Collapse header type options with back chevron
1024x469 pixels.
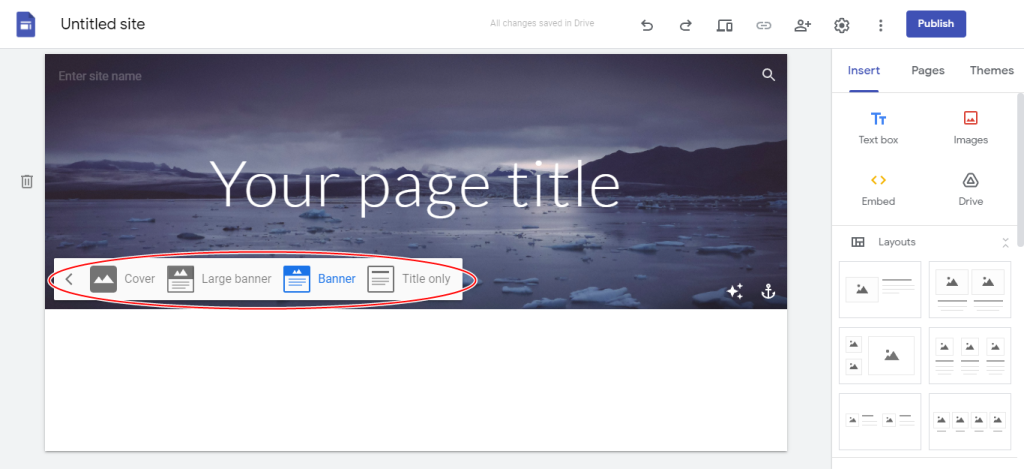point(69,279)
